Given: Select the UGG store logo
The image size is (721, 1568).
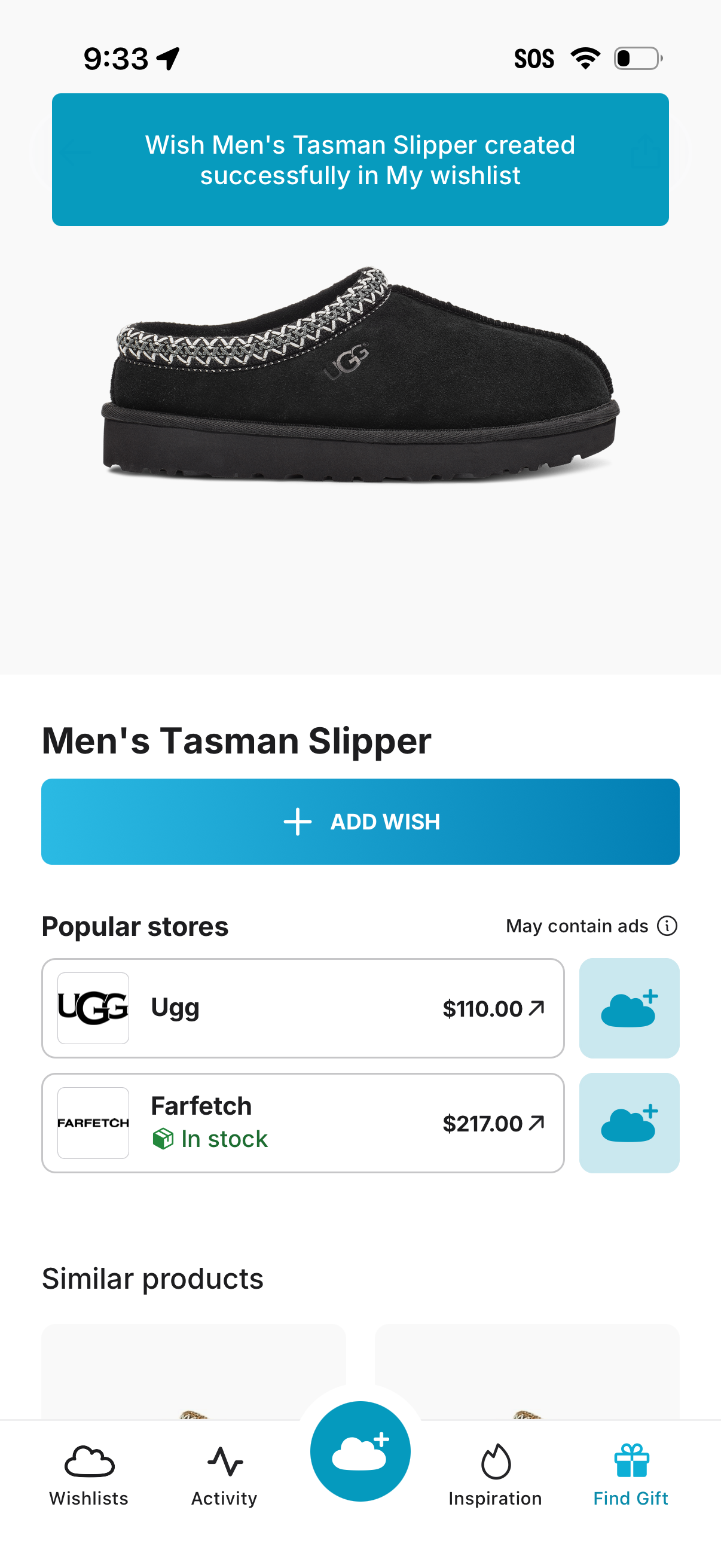Looking at the screenshot, I should pyautogui.click(x=93, y=1008).
